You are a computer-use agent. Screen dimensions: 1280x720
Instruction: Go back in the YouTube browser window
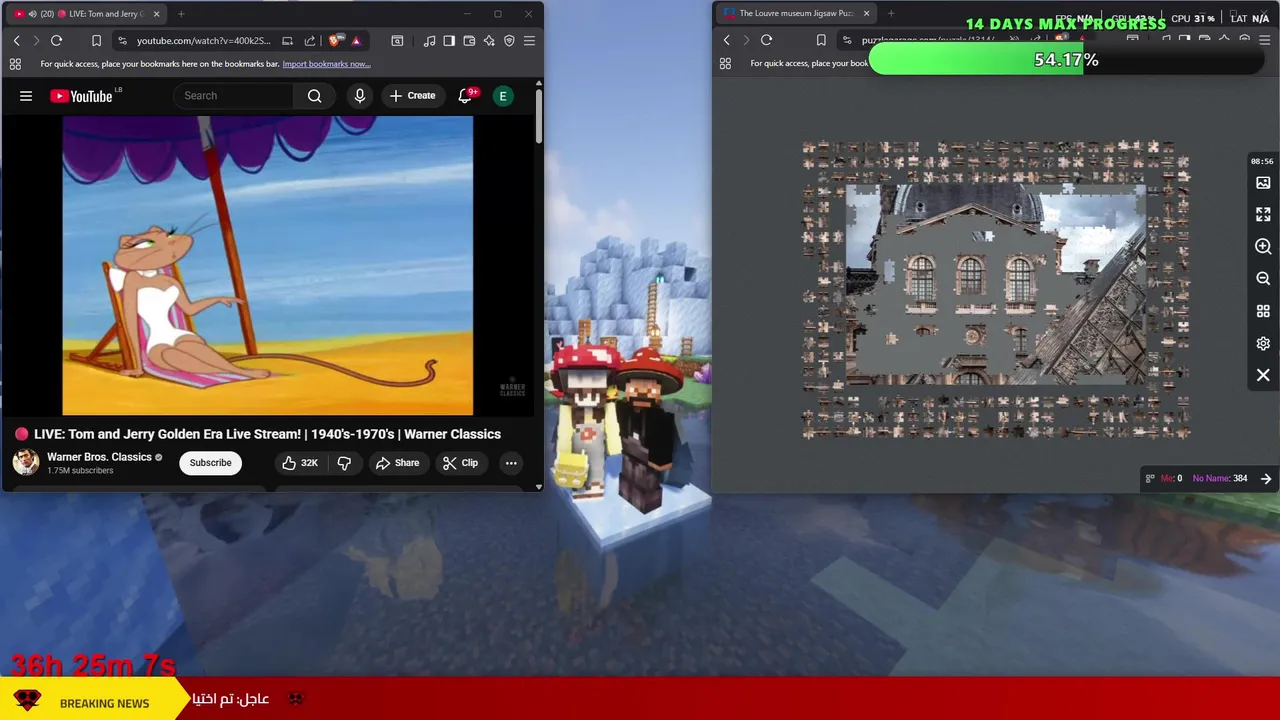coord(17,40)
